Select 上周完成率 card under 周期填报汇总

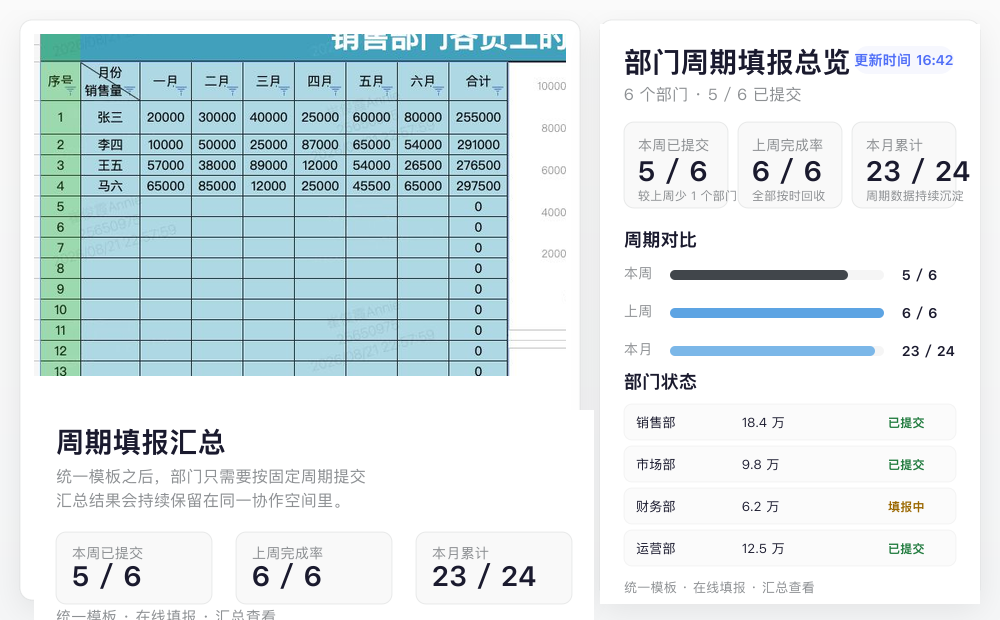(x=314, y=568)
